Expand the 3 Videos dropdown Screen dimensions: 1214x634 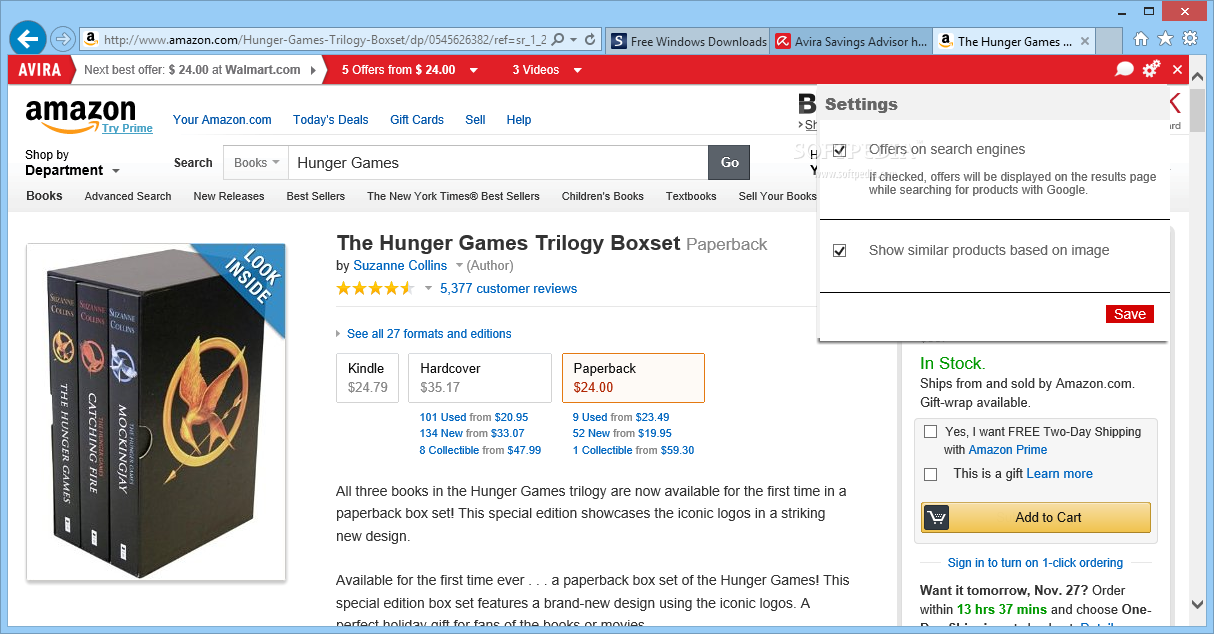[548, 70]
